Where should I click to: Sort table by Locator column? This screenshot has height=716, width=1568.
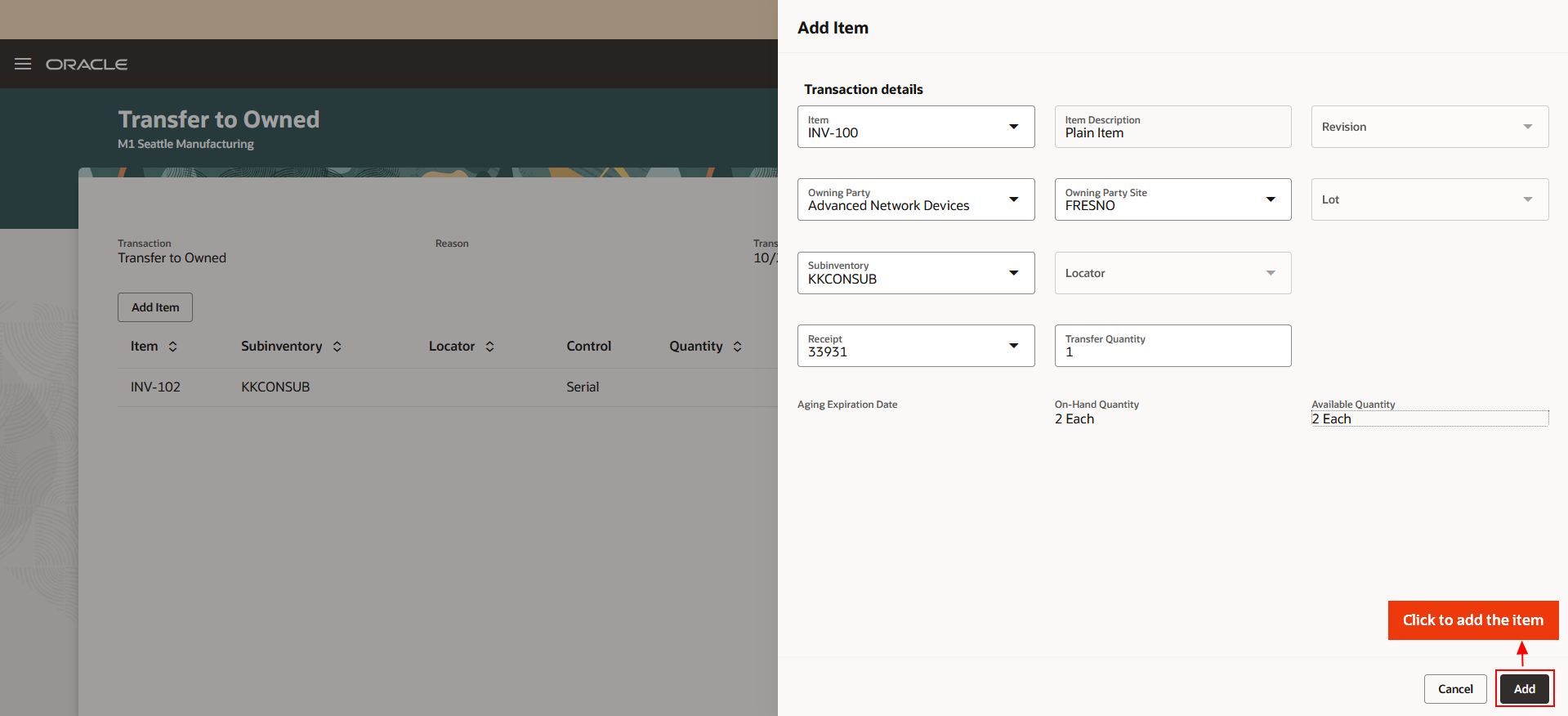(x=489, y=347)
